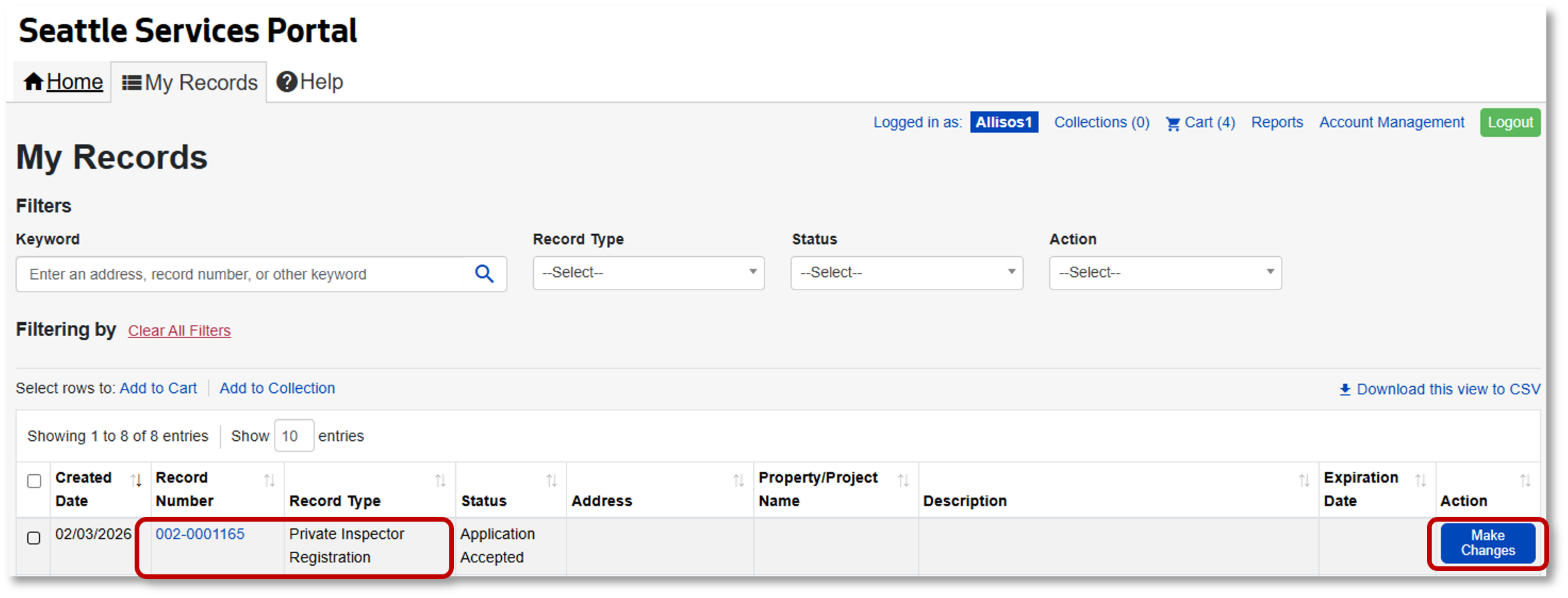
Task: Open the Reports link
Action: 1277,122
